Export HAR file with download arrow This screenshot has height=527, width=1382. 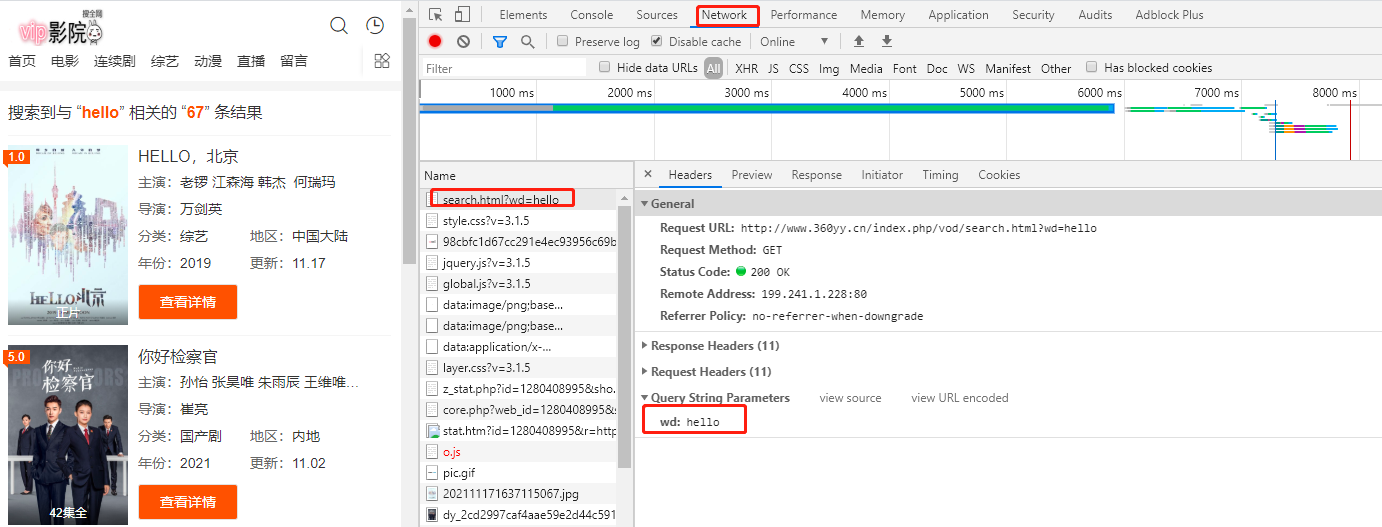click(886, 41)
